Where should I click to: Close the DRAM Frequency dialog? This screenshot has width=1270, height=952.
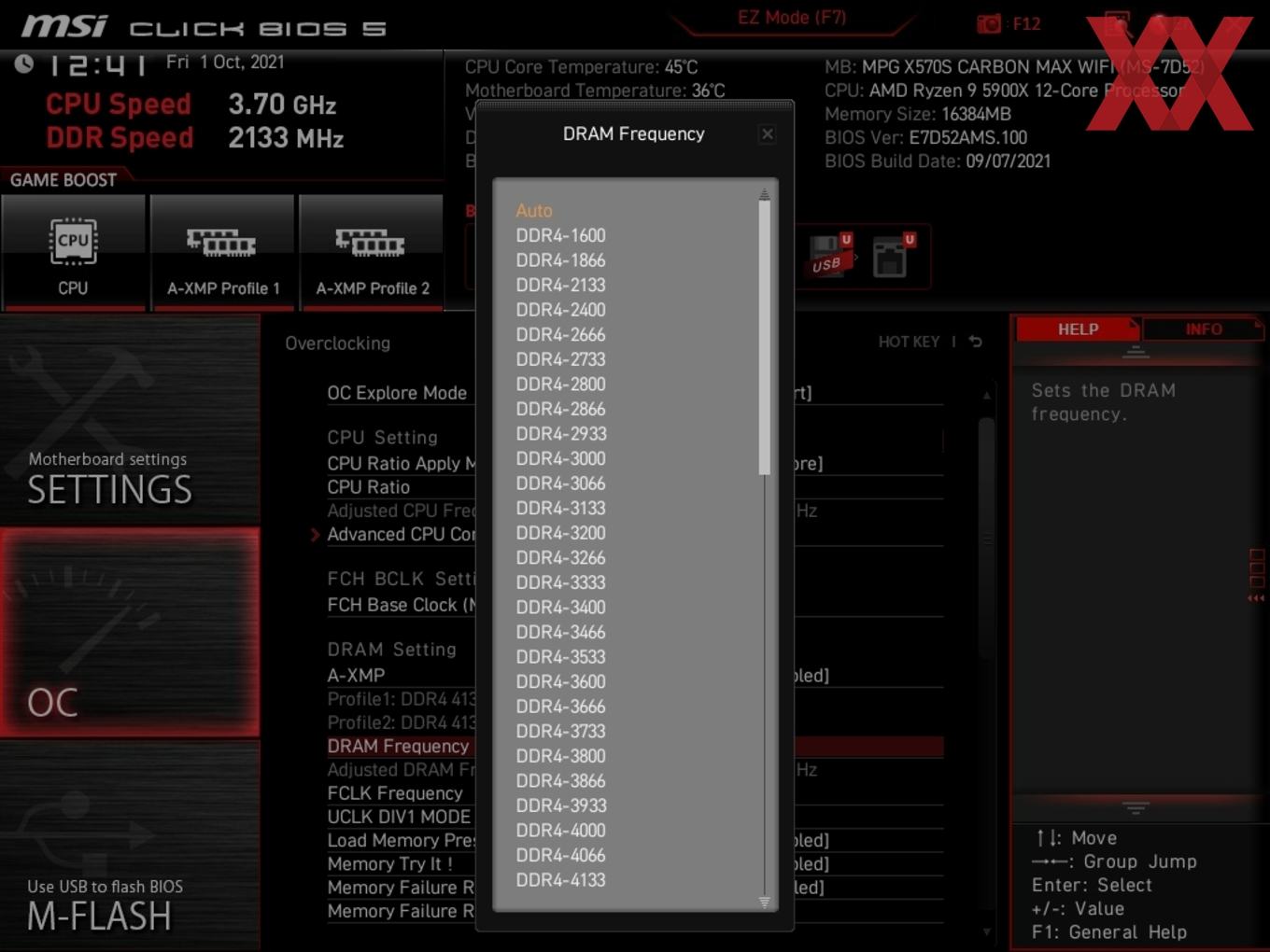tap(767, 134)
